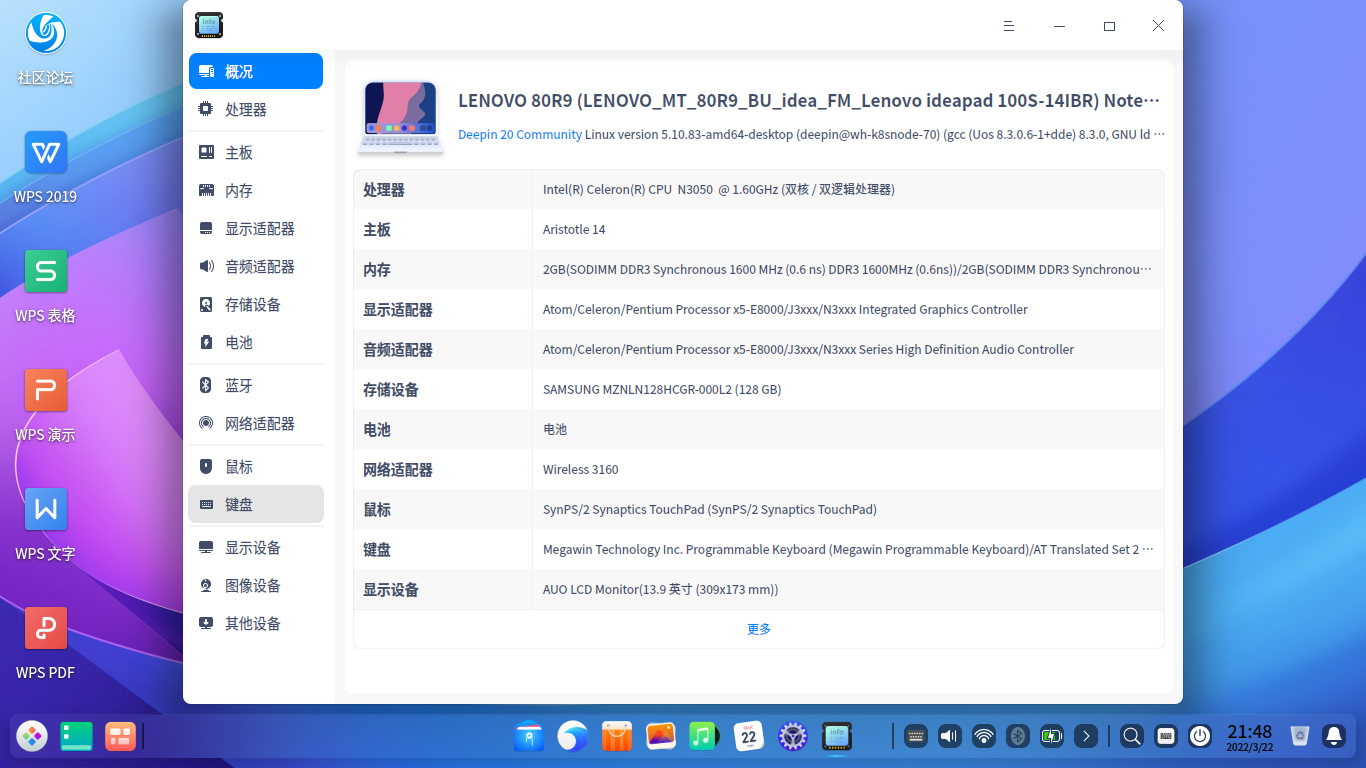Select 音频适配器 in the sidebar
Image resolution: width=1366 pixels, height=768 pixels.
256,267
